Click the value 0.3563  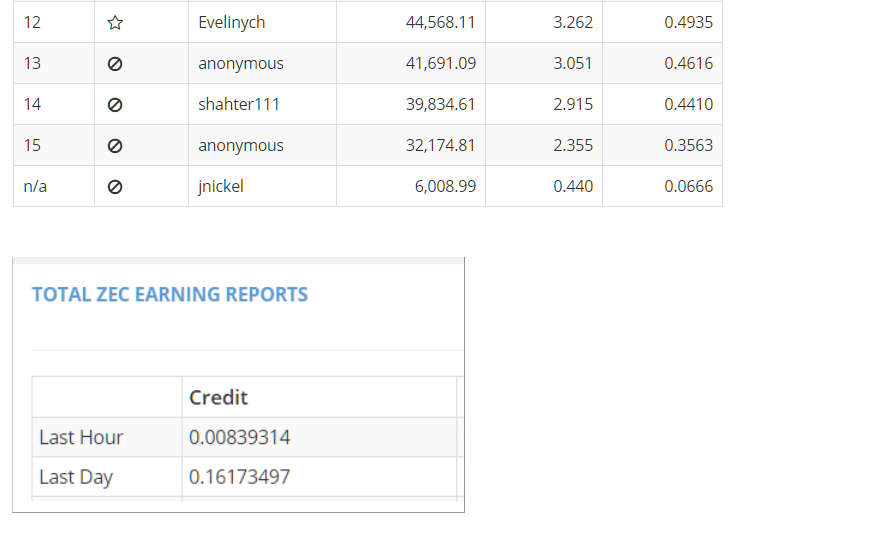(688, 145)
